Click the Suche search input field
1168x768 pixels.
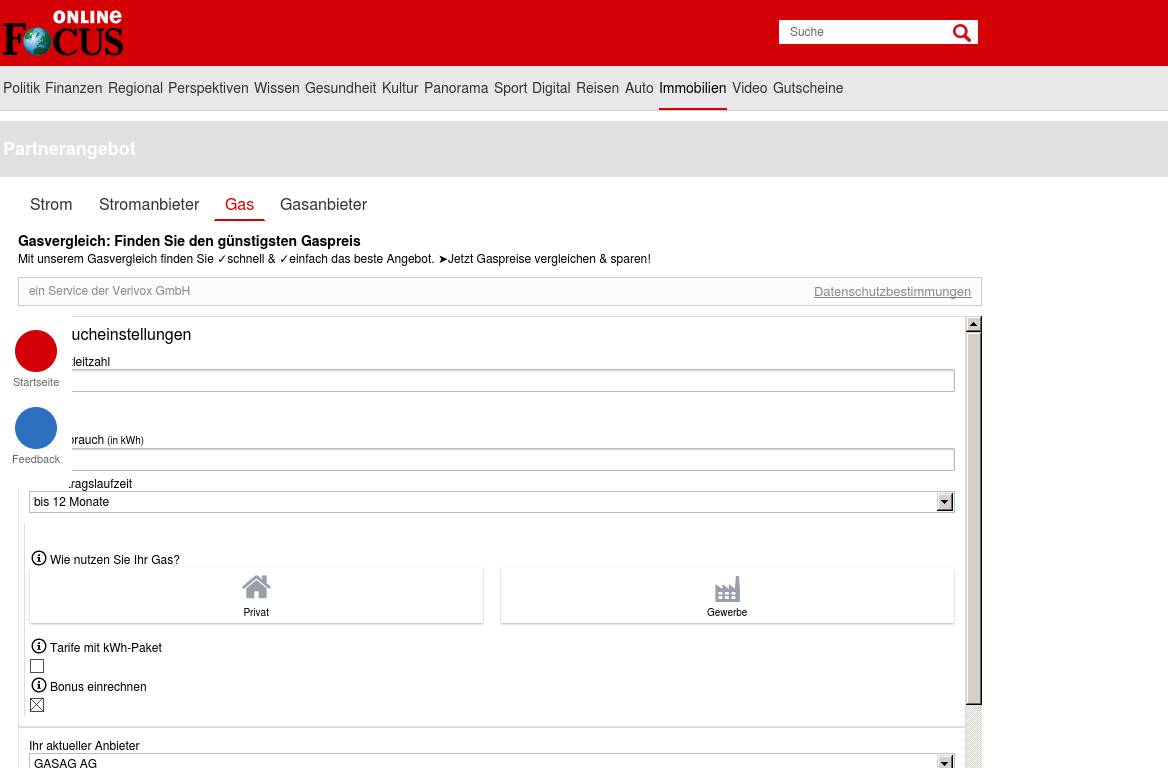[x=863, y=32]
